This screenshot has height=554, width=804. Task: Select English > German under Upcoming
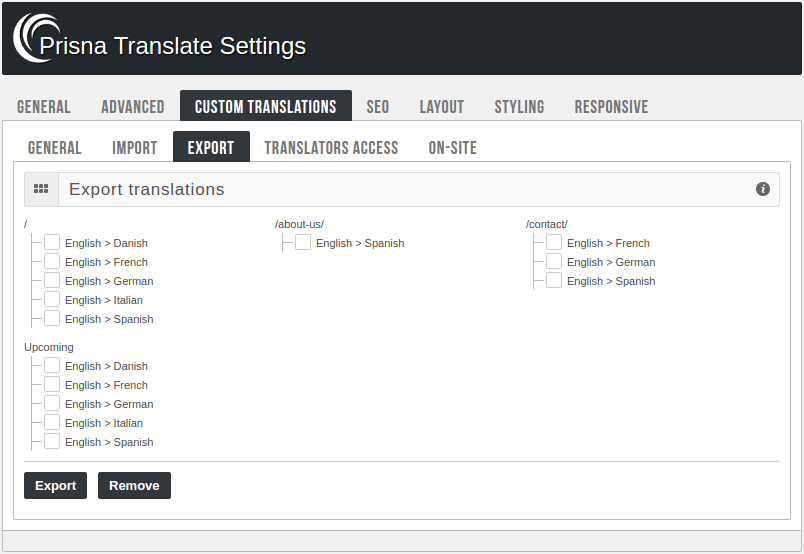pyautogui.click(x=52, y=403)
